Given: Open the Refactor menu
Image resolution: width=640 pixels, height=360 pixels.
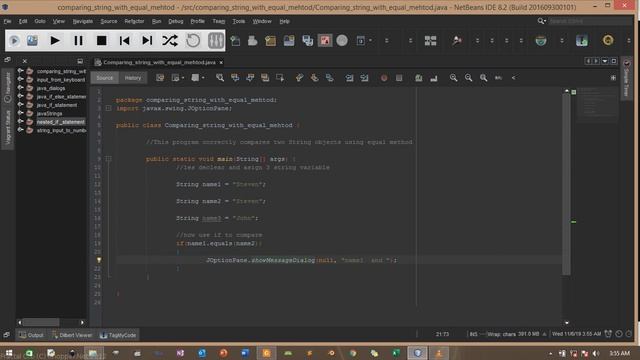Looking at the screenshot, I should [134, 21].
